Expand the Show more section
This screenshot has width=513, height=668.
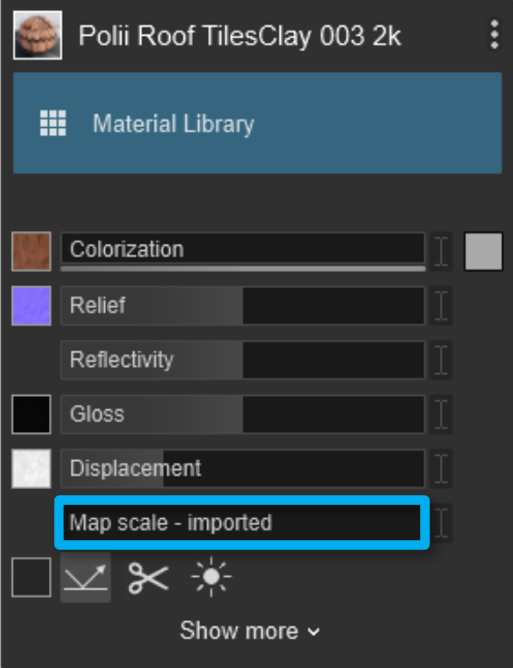tap(249, 631)
